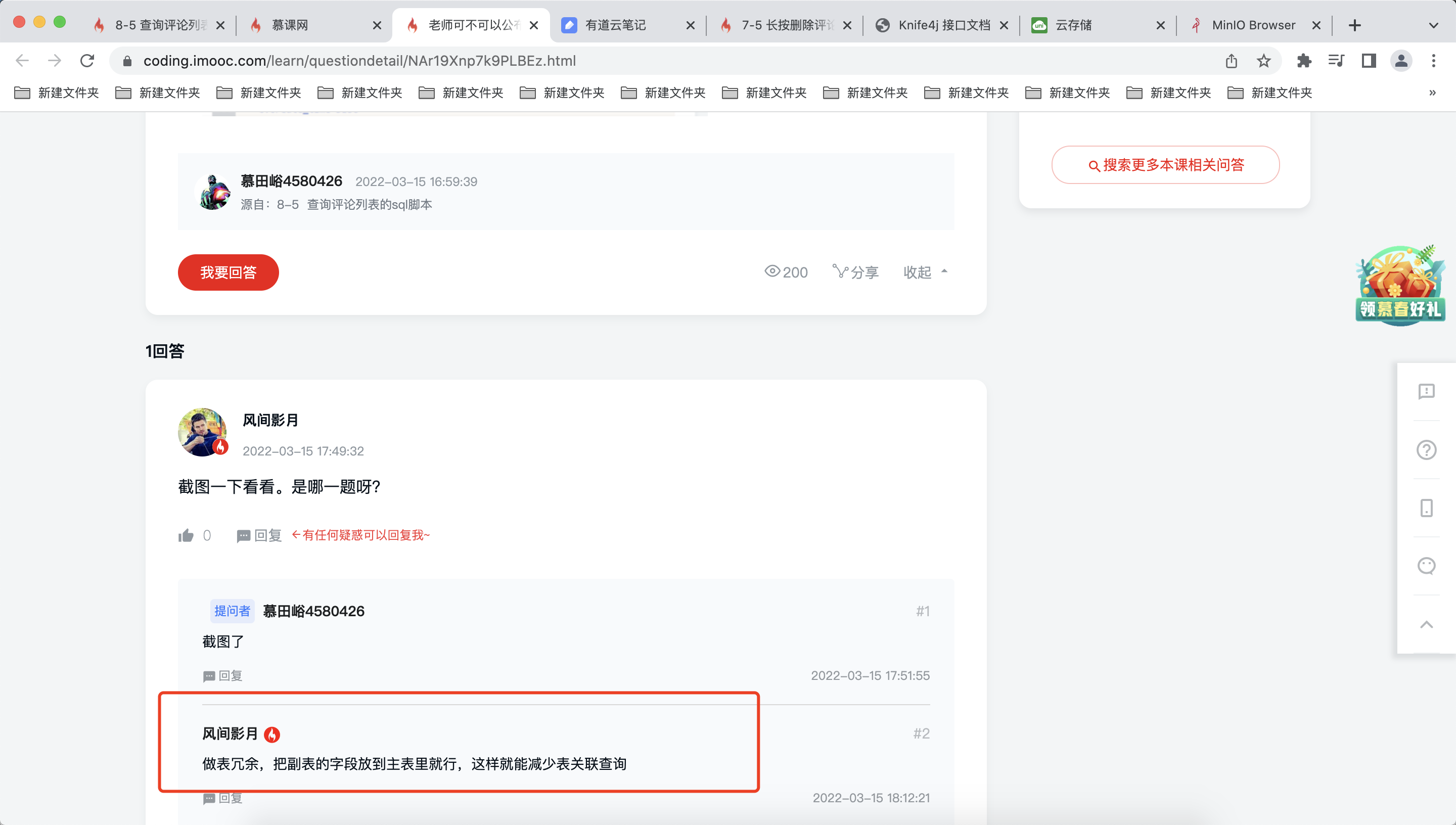
Task: Open a new browser tab
Action: coord(1354,25)
